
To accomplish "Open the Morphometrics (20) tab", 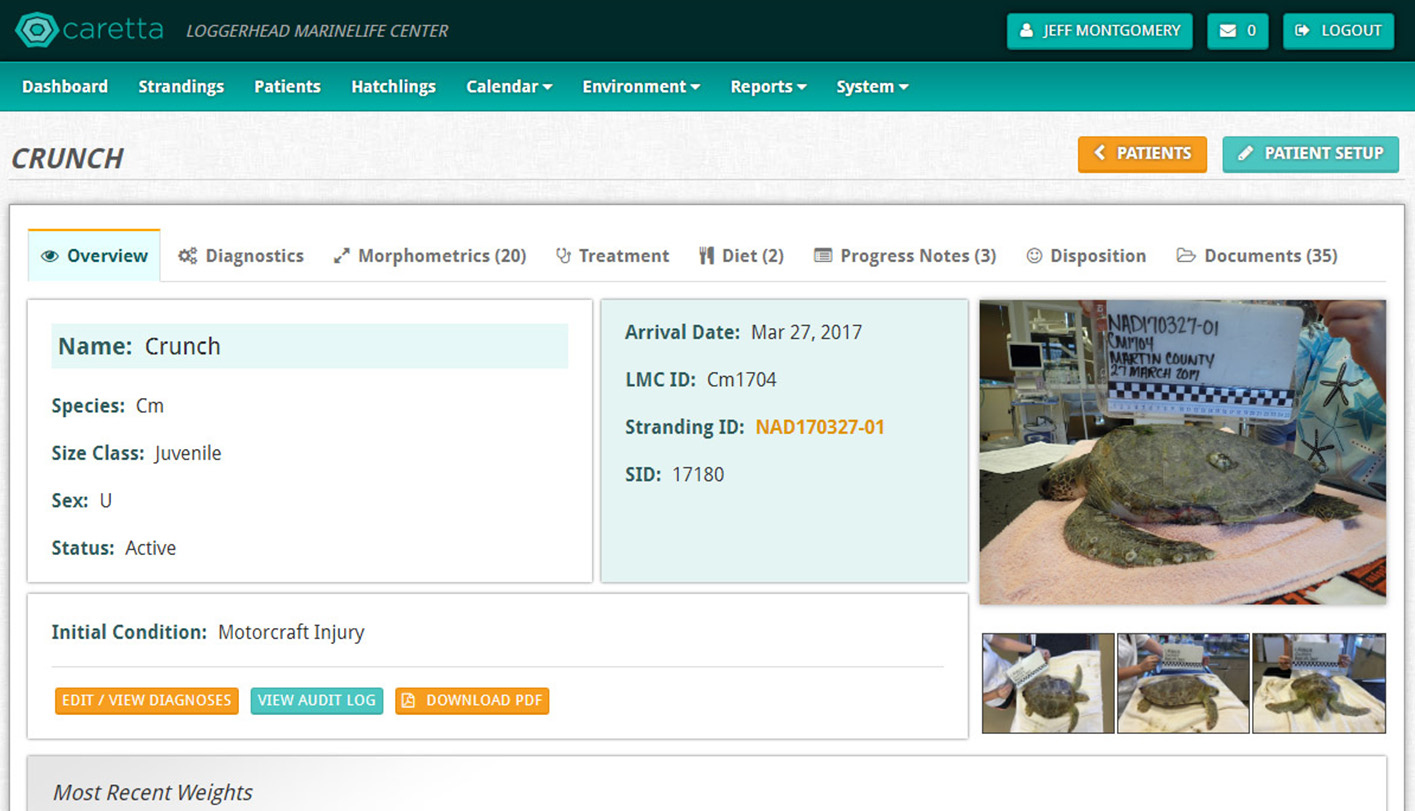I will pyautogui.click(x=430, y=256).
